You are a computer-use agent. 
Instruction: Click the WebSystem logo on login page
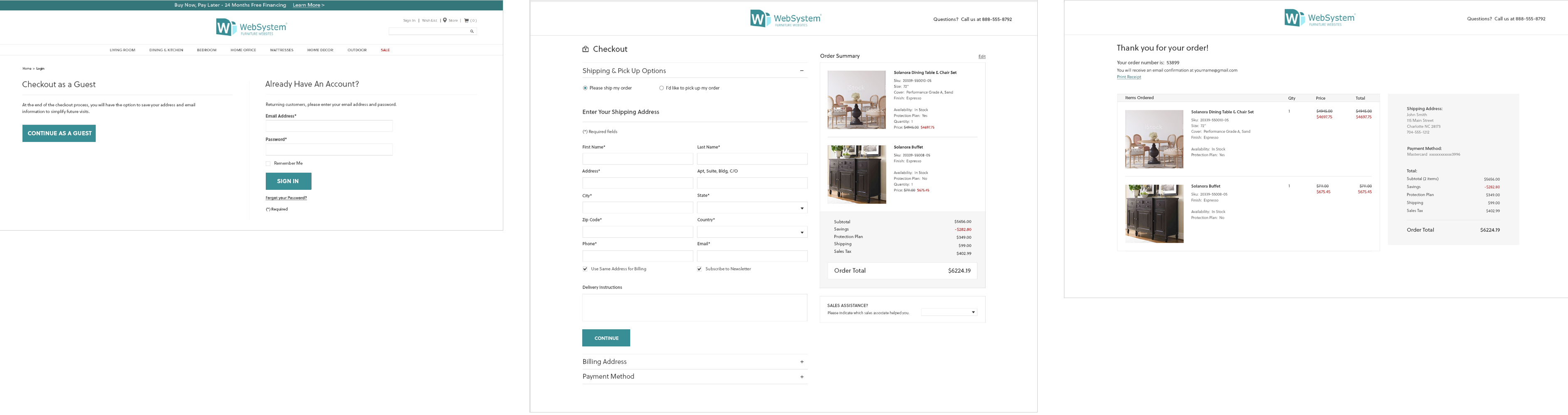[251, 27]
